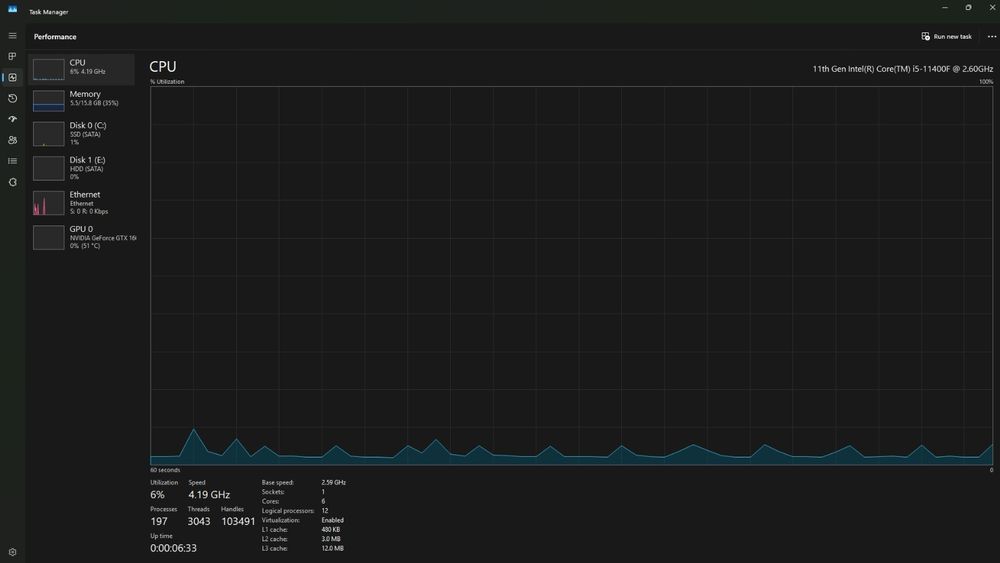Click the L3 cache 12.0 MB value

pos(332,548)
